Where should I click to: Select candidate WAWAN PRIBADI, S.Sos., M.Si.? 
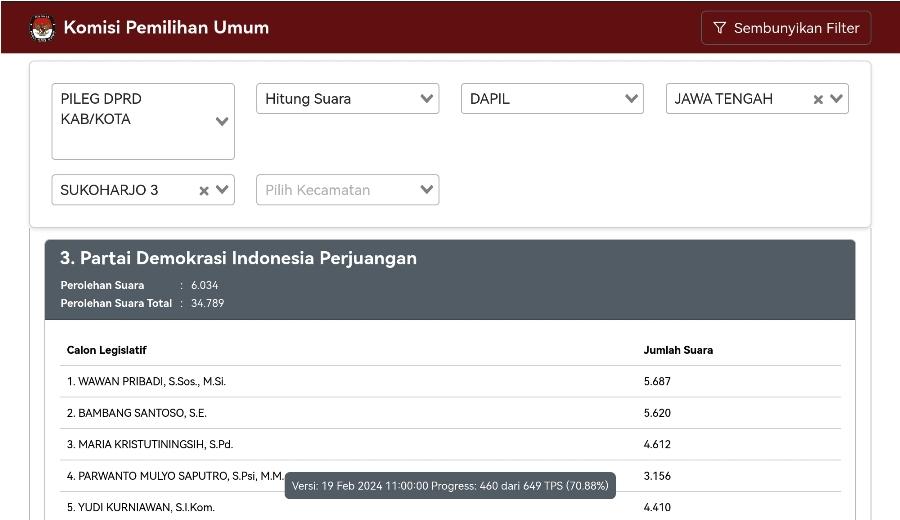pyautogui.click(x=146, y=382)
